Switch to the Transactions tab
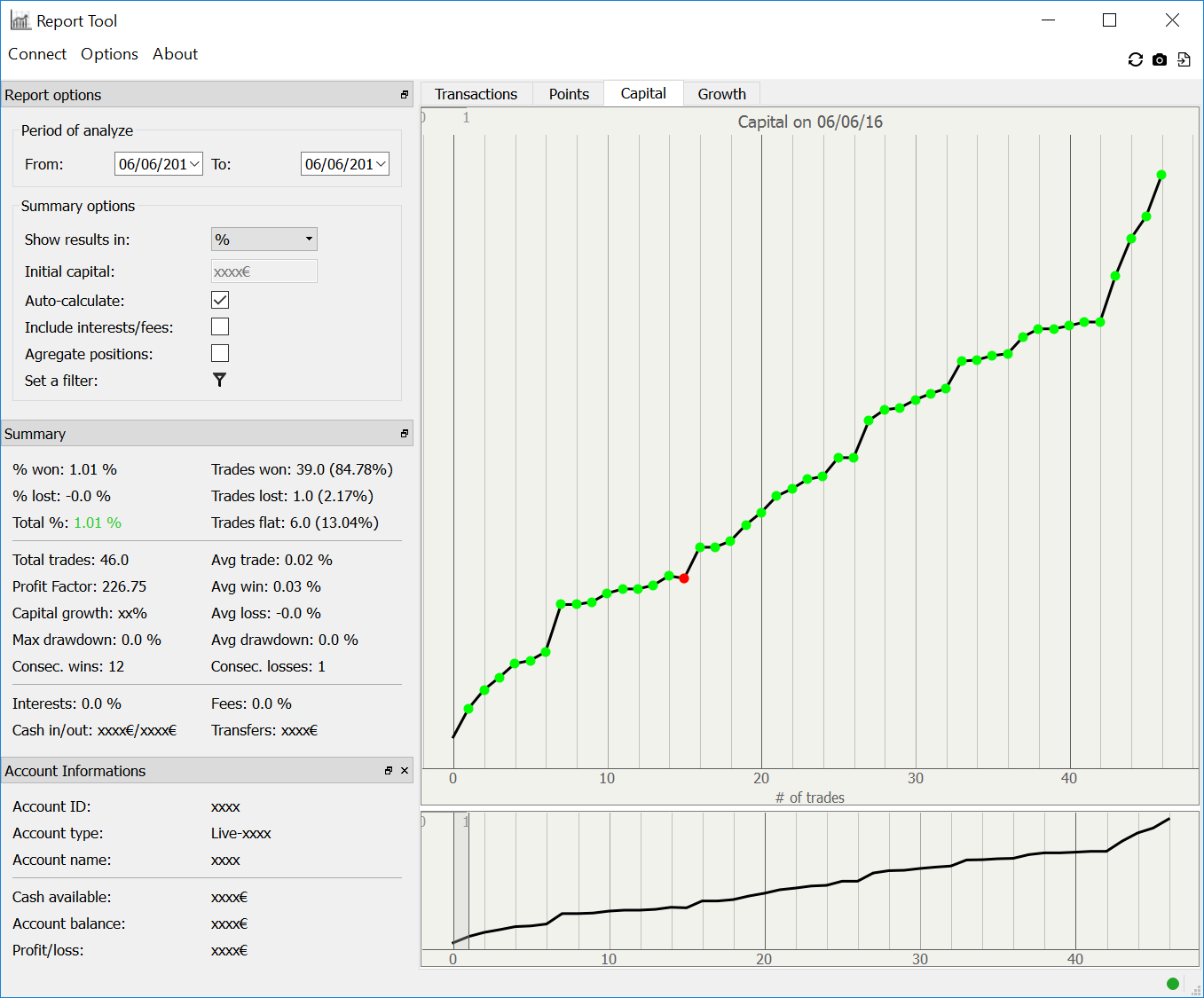The width and height of the screenshot is (1204, 998). pos(476,94)
